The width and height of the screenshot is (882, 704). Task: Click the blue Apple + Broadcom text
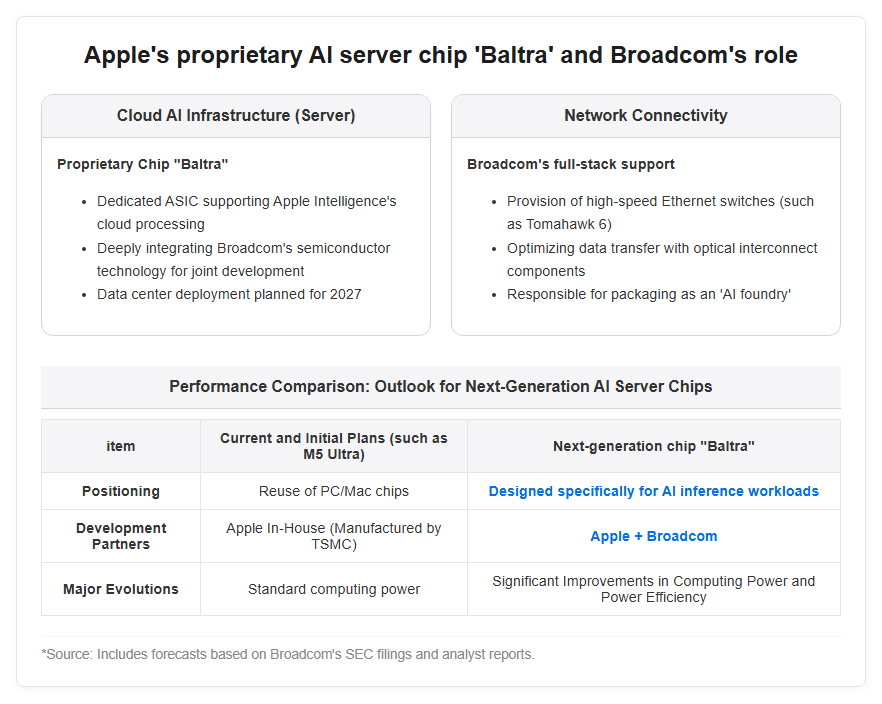[654, 536]
